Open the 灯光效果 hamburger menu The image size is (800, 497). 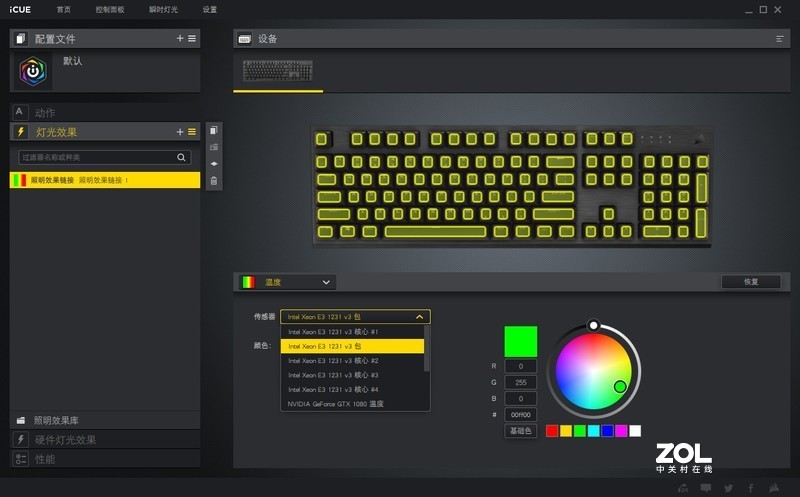[192, 132]
